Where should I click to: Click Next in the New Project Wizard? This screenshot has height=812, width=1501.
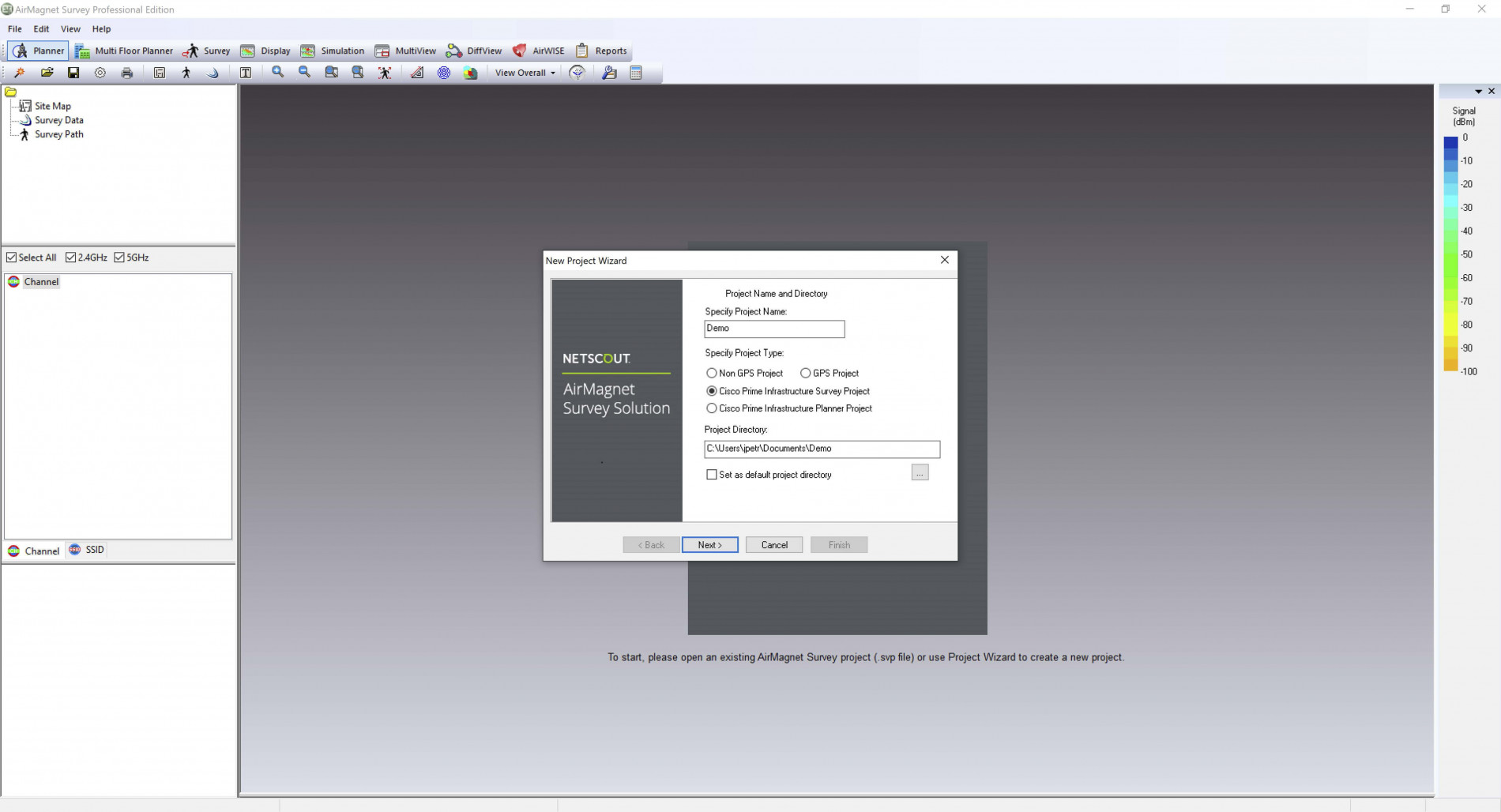tap(710, 545)
